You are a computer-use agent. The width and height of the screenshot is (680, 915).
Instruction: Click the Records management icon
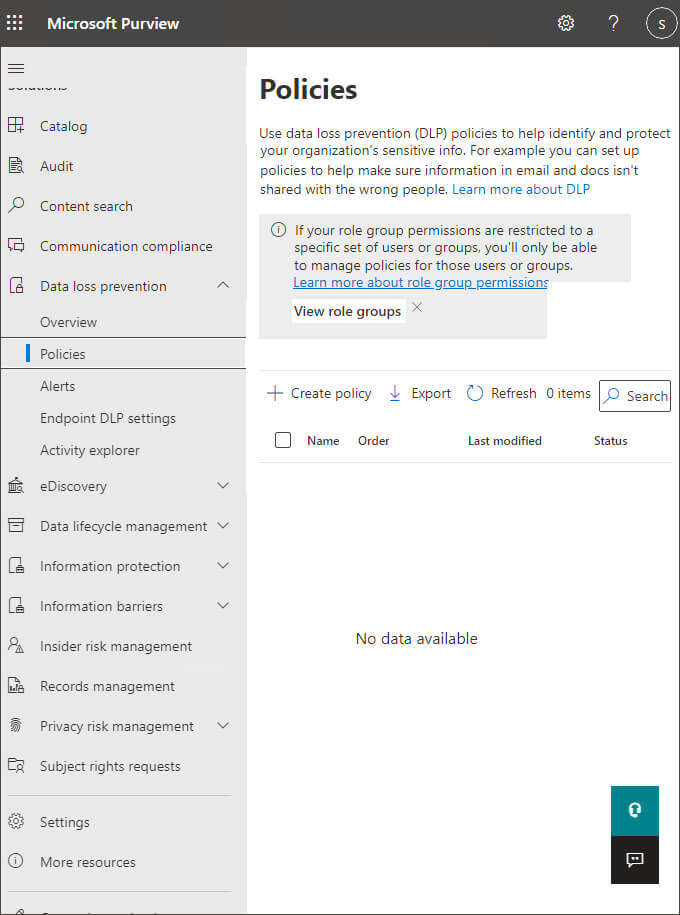coord(16,686)
